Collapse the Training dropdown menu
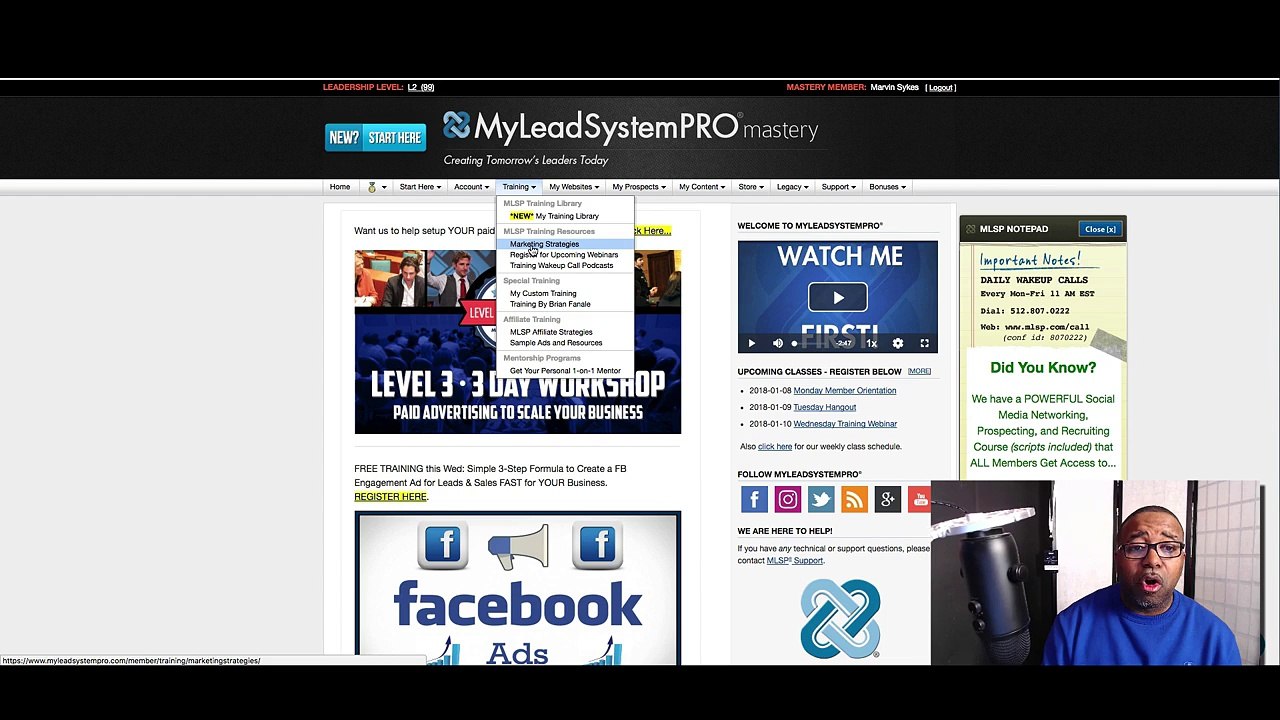Screen dimensions: 1280x720 click(x=519, y=187)
